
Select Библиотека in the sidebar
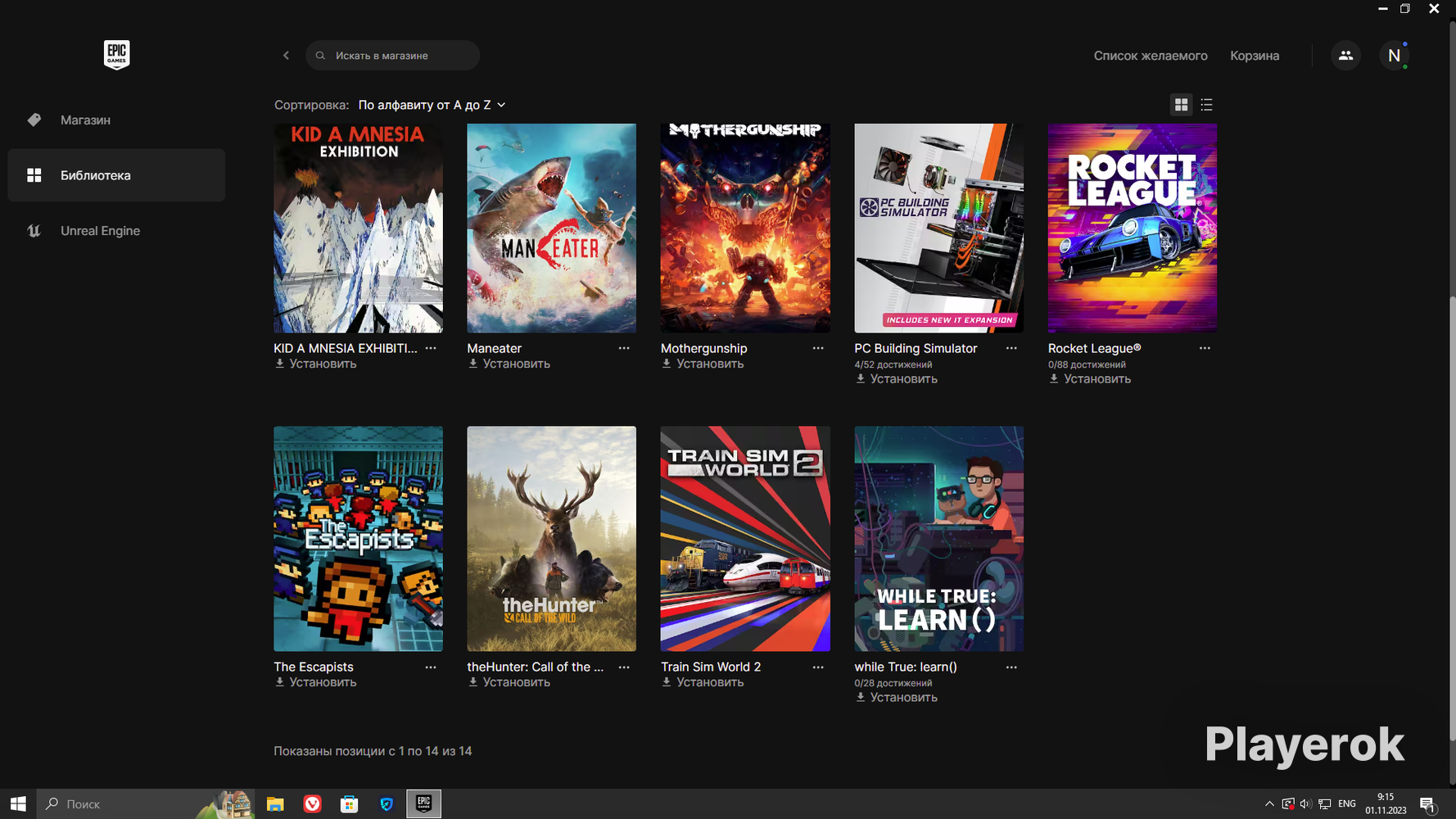[x=116, y=175]
